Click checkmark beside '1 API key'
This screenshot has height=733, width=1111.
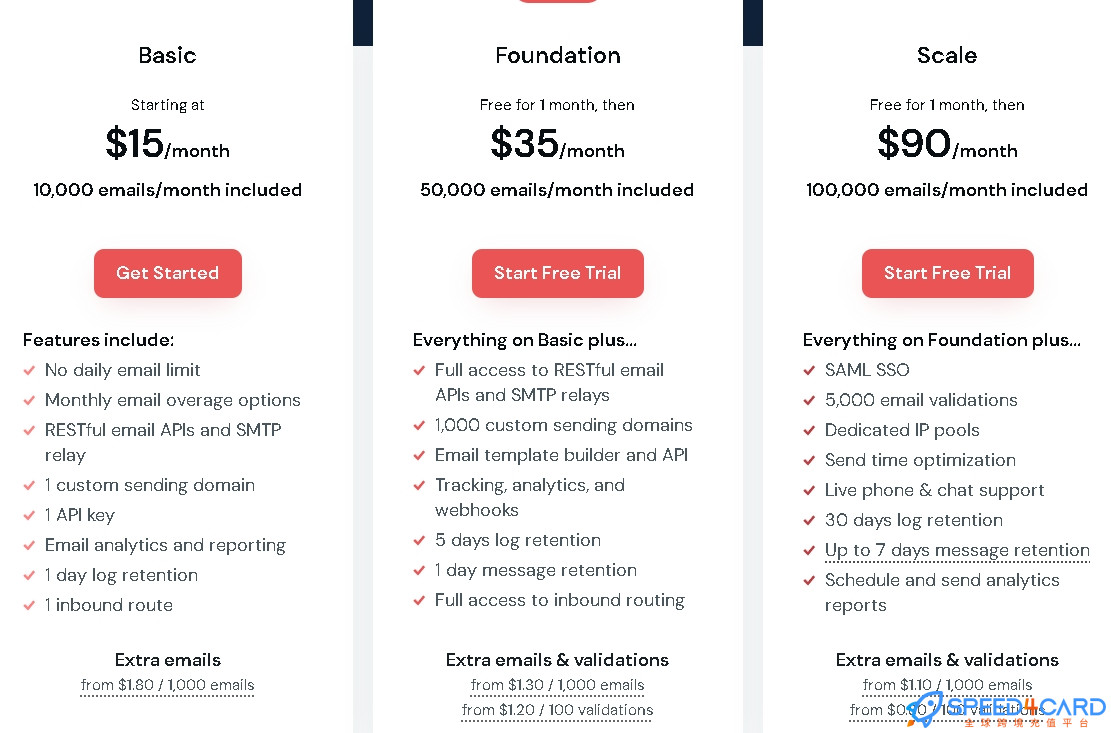(29, 515)
